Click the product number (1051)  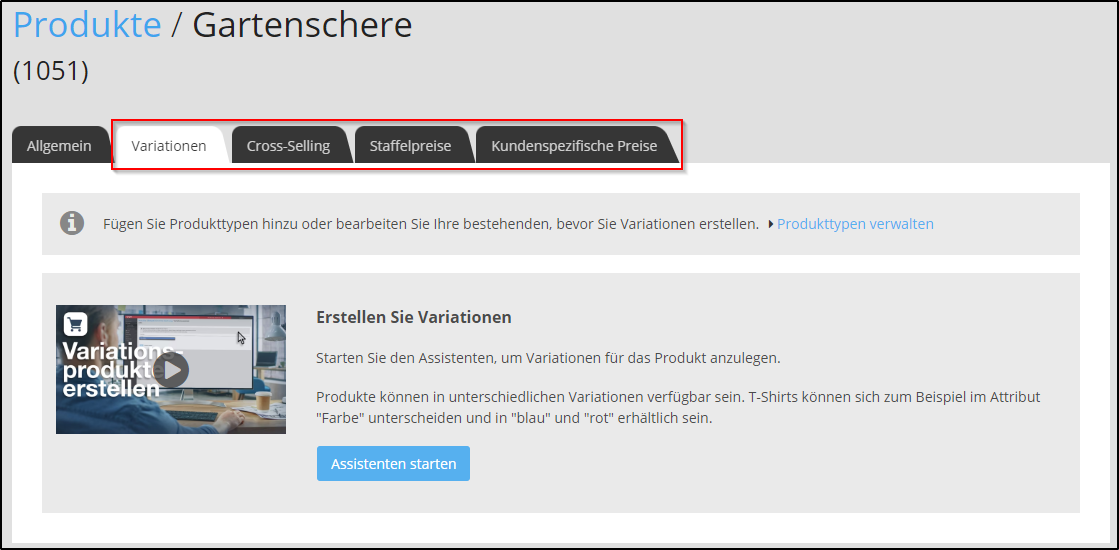[x=51, y=71]
